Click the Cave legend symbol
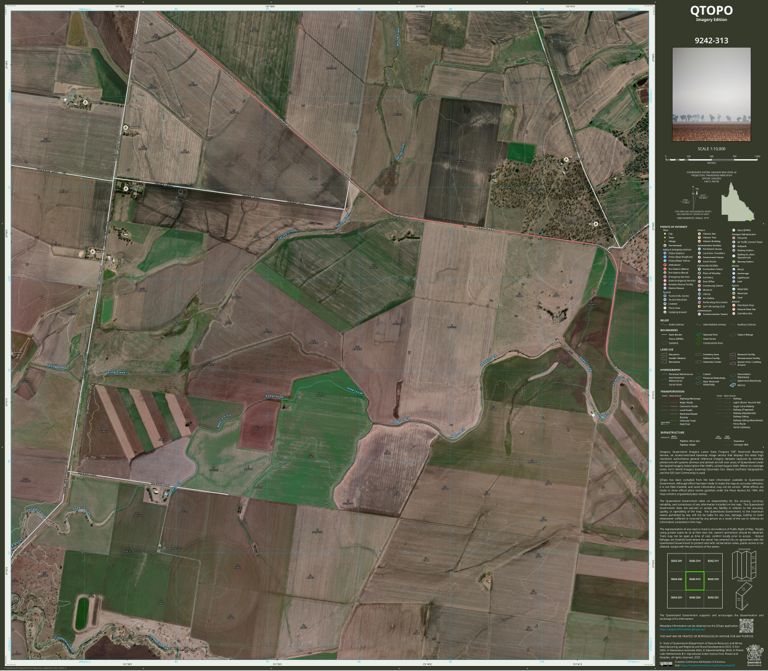 pos(734,297)
